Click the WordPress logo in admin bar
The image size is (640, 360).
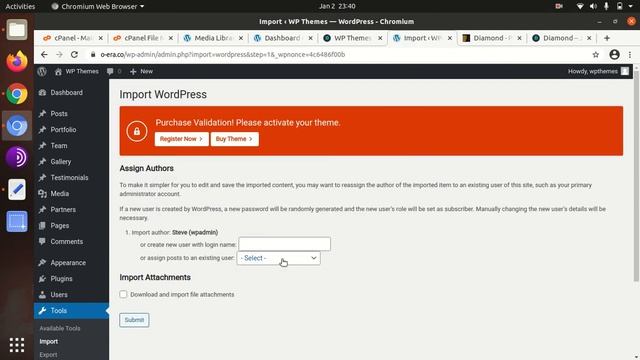[x=42, y=71]
